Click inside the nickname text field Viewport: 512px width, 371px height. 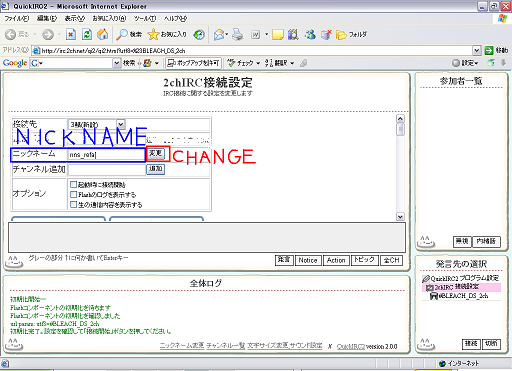106,155
